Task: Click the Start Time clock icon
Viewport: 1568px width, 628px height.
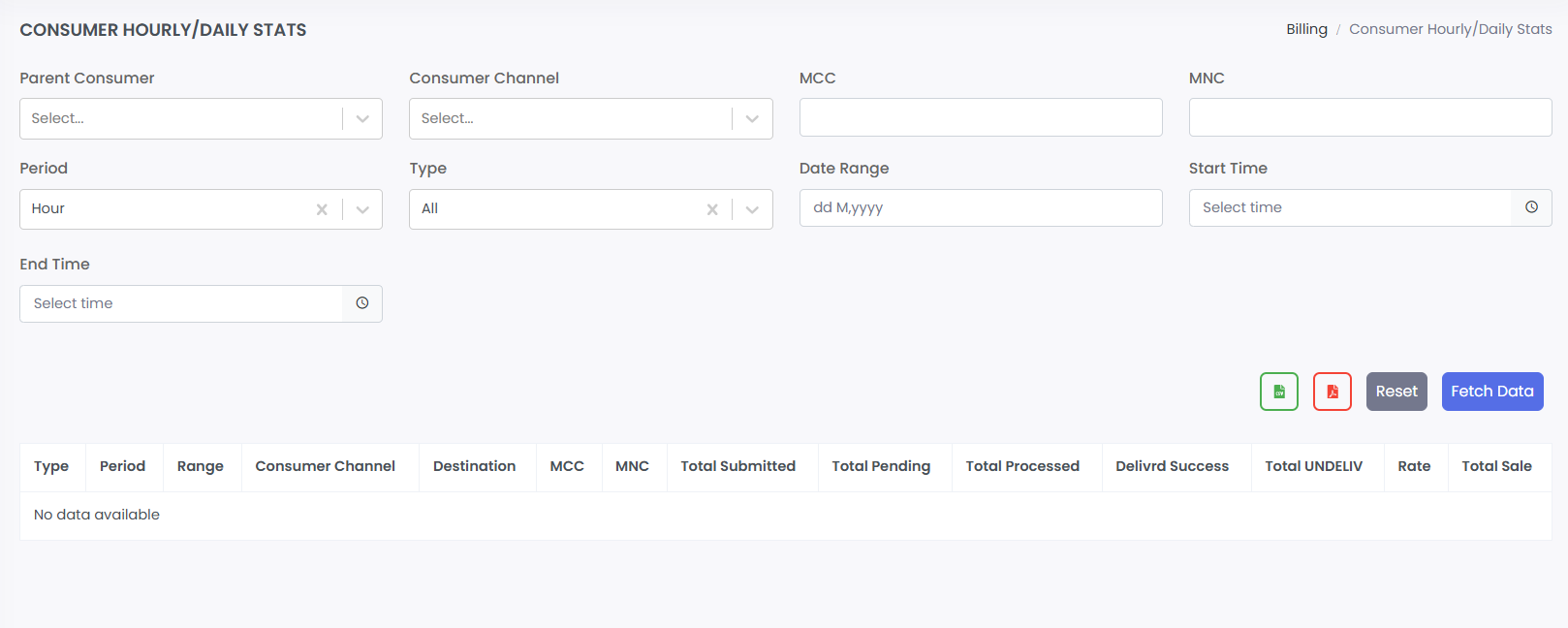Action: click(x=1531, y=207)
